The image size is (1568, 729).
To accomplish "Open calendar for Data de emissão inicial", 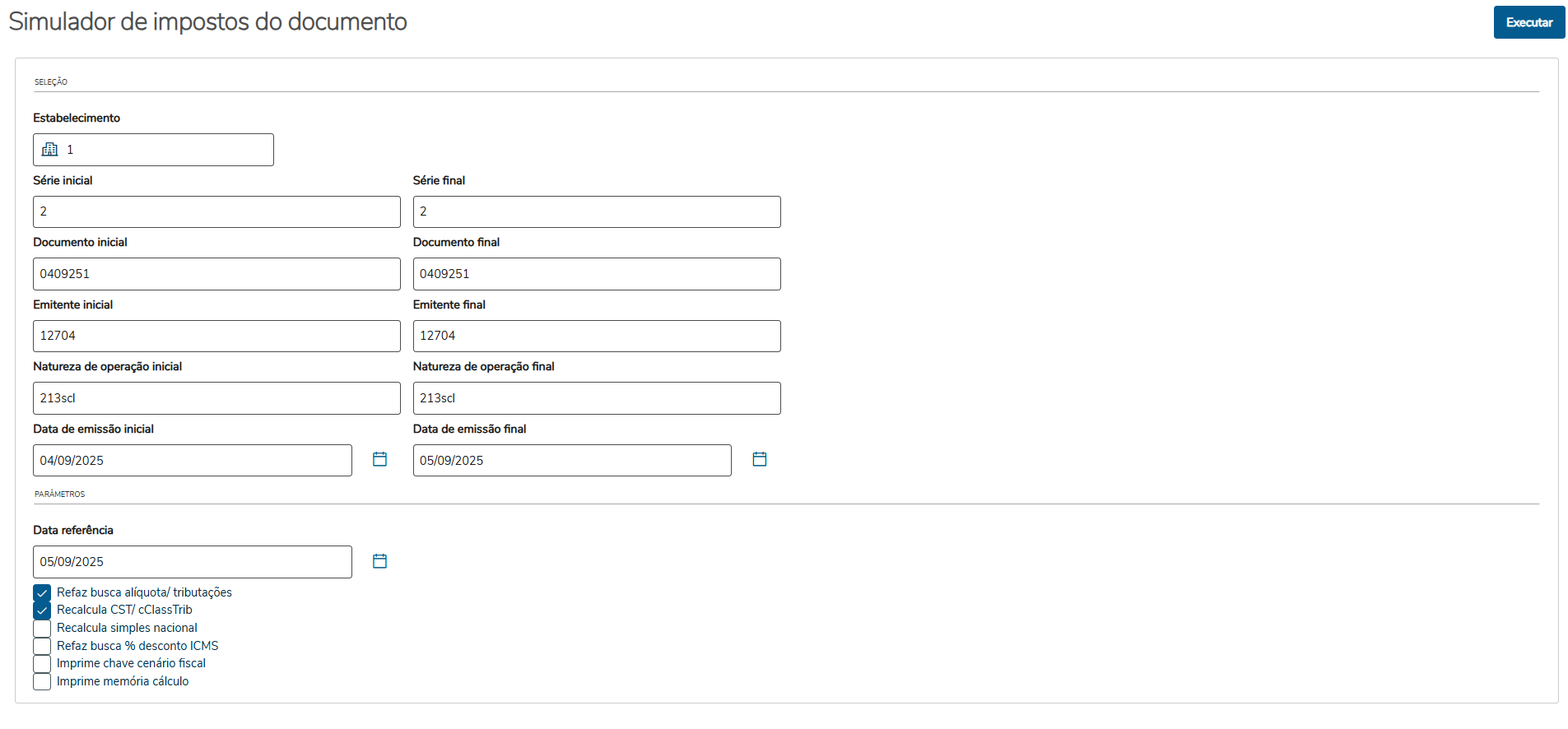I will tap(379, 459).
